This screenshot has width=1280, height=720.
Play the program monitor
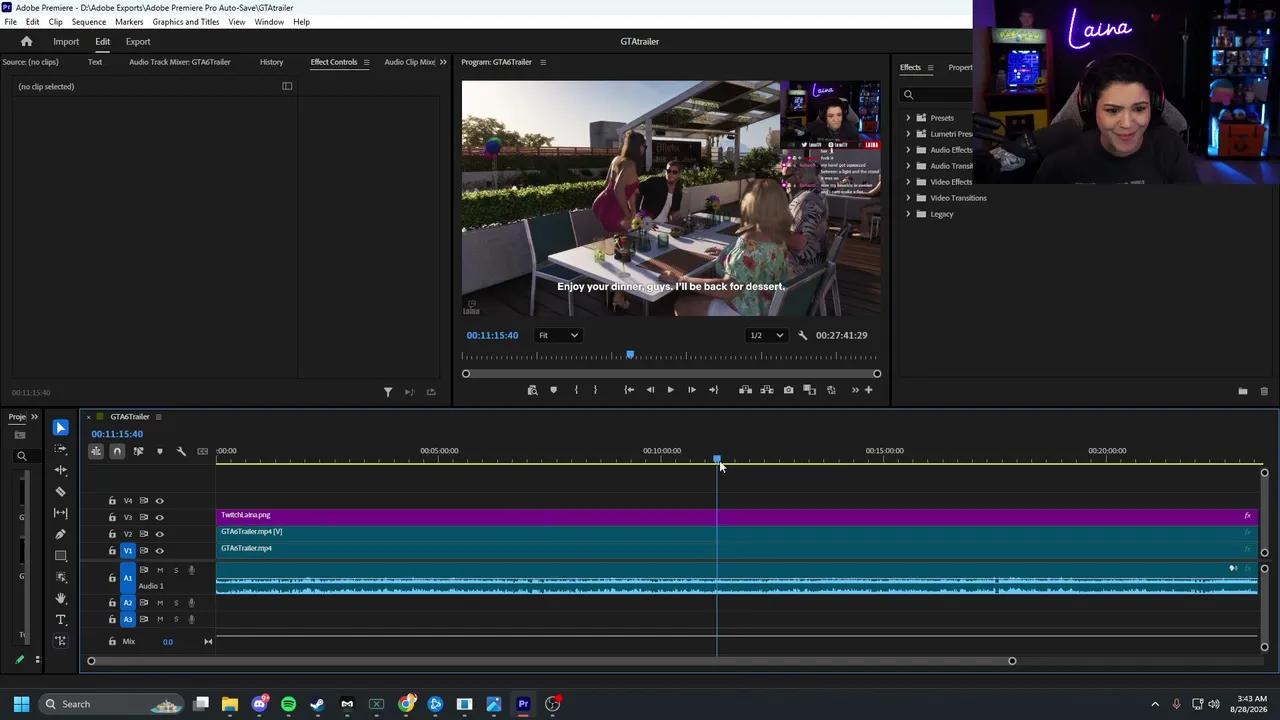[x=670, y=390]
